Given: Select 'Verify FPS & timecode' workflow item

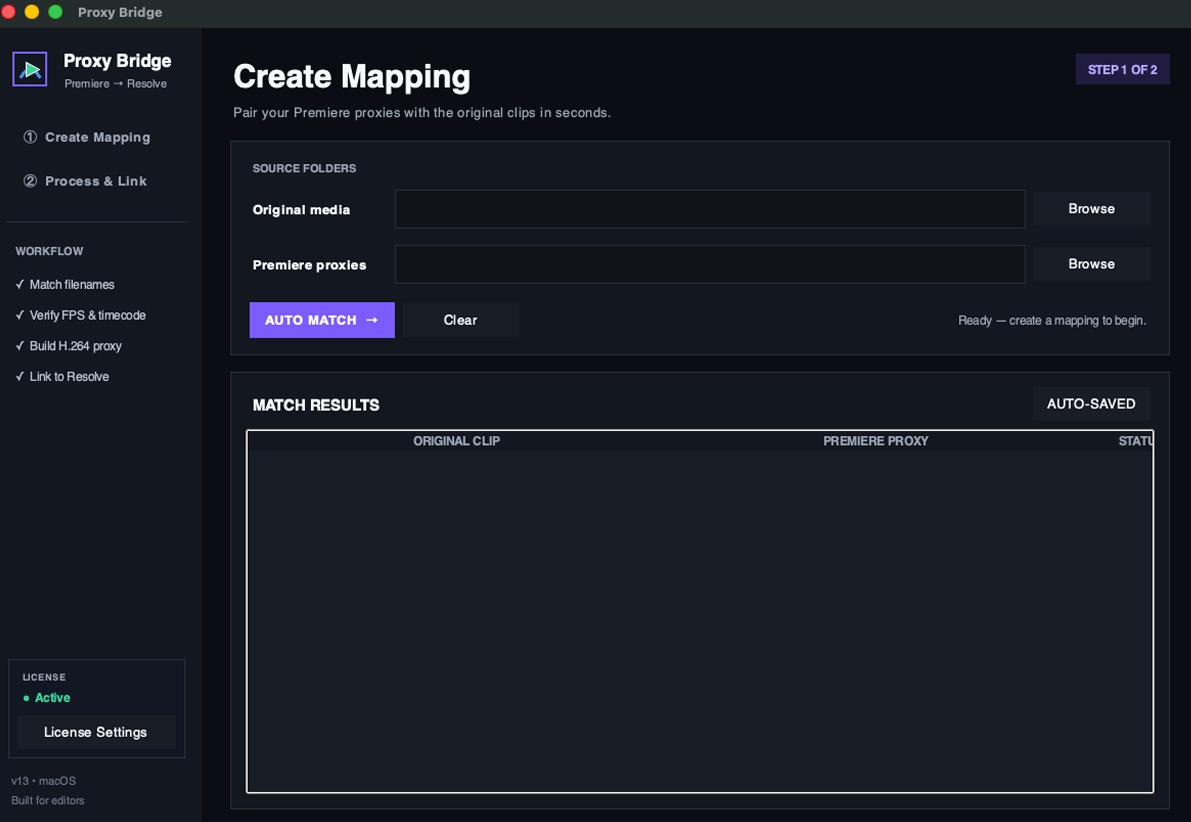Looking at the screenshot, I should [81, 315].
